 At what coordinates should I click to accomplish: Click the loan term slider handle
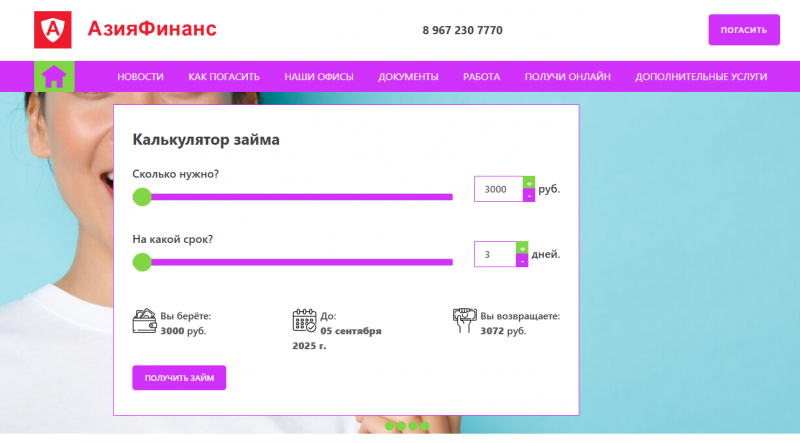pos(142,262)
